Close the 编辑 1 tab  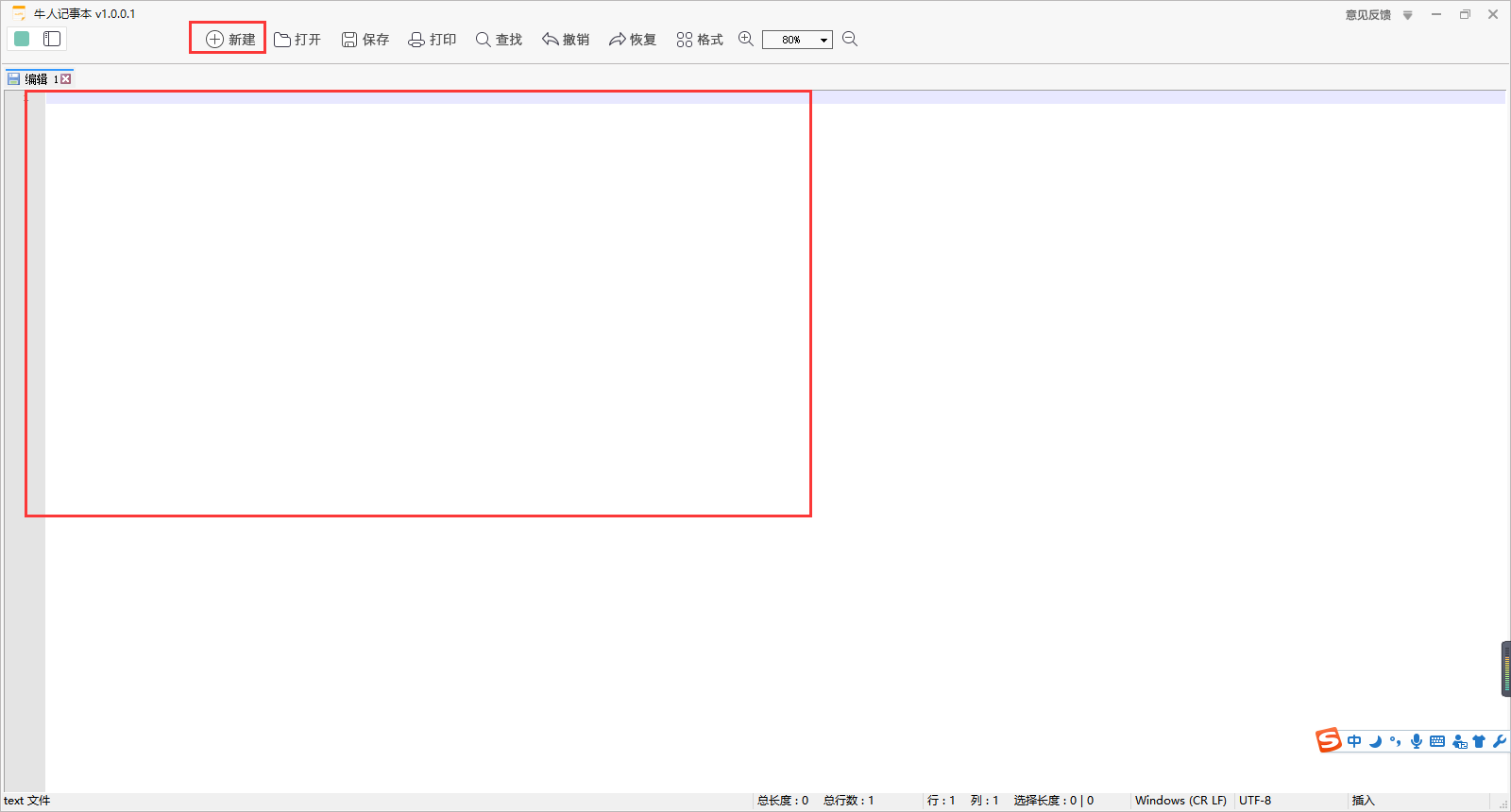tap(66, 79)
